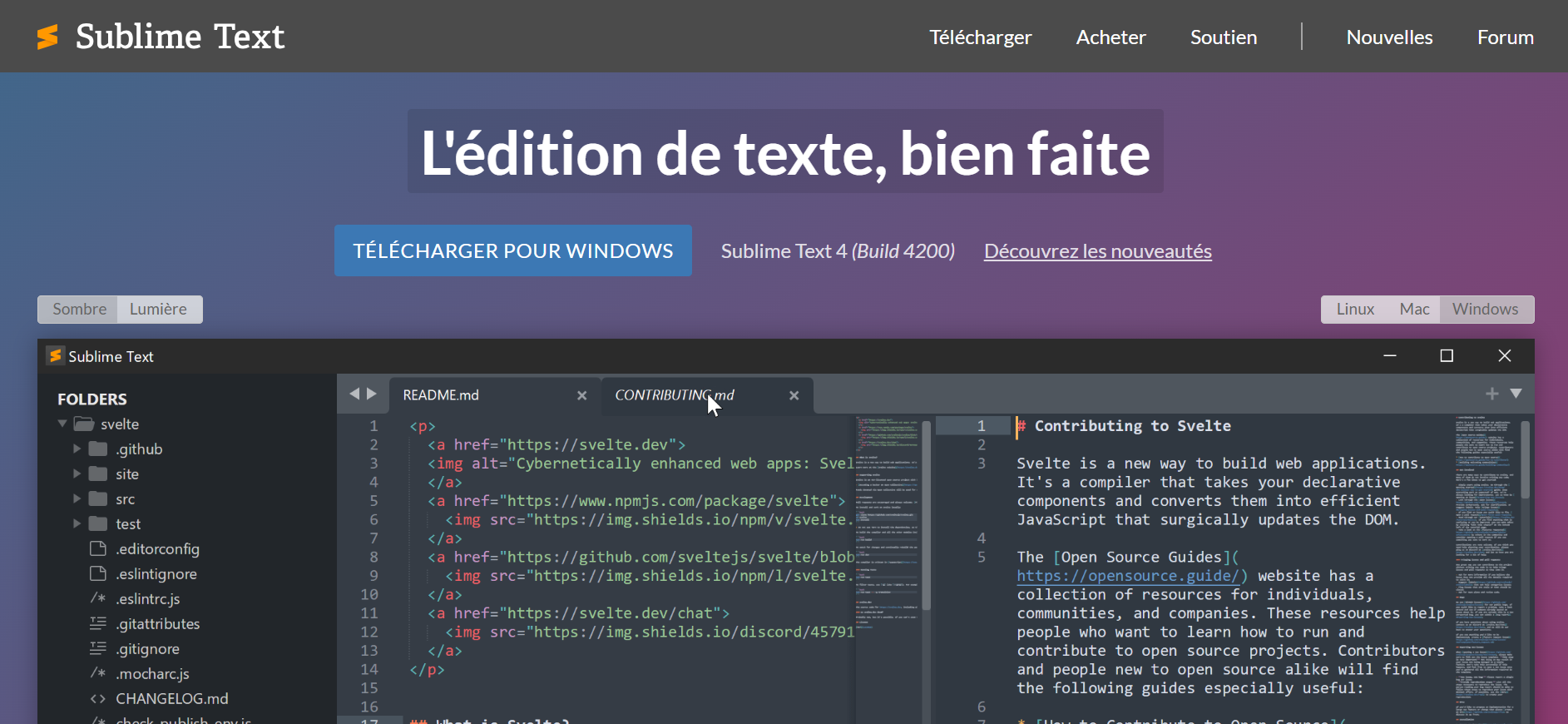
Task: Click line number 5 in left pane
Action: 373,501
